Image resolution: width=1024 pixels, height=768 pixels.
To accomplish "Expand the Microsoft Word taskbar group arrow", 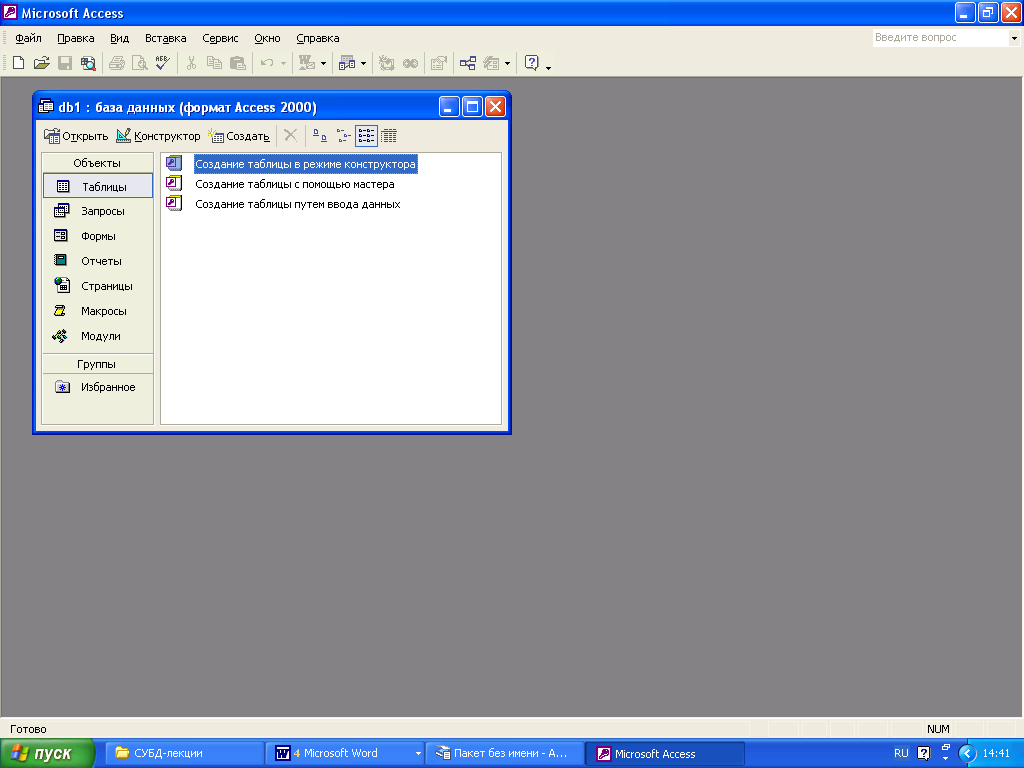I will (x=418, y=754).
